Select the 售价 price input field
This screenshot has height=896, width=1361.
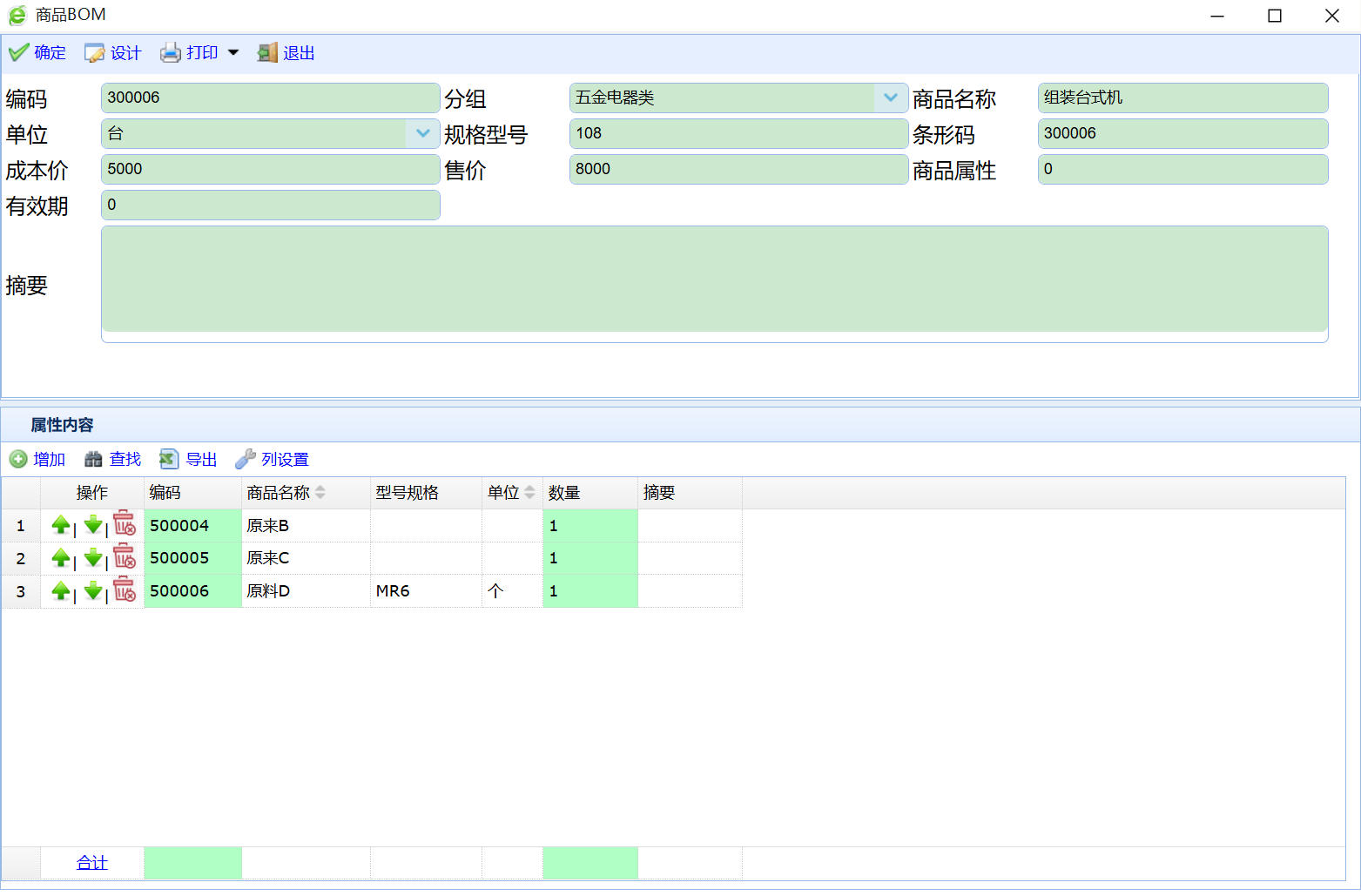point(738,169)
